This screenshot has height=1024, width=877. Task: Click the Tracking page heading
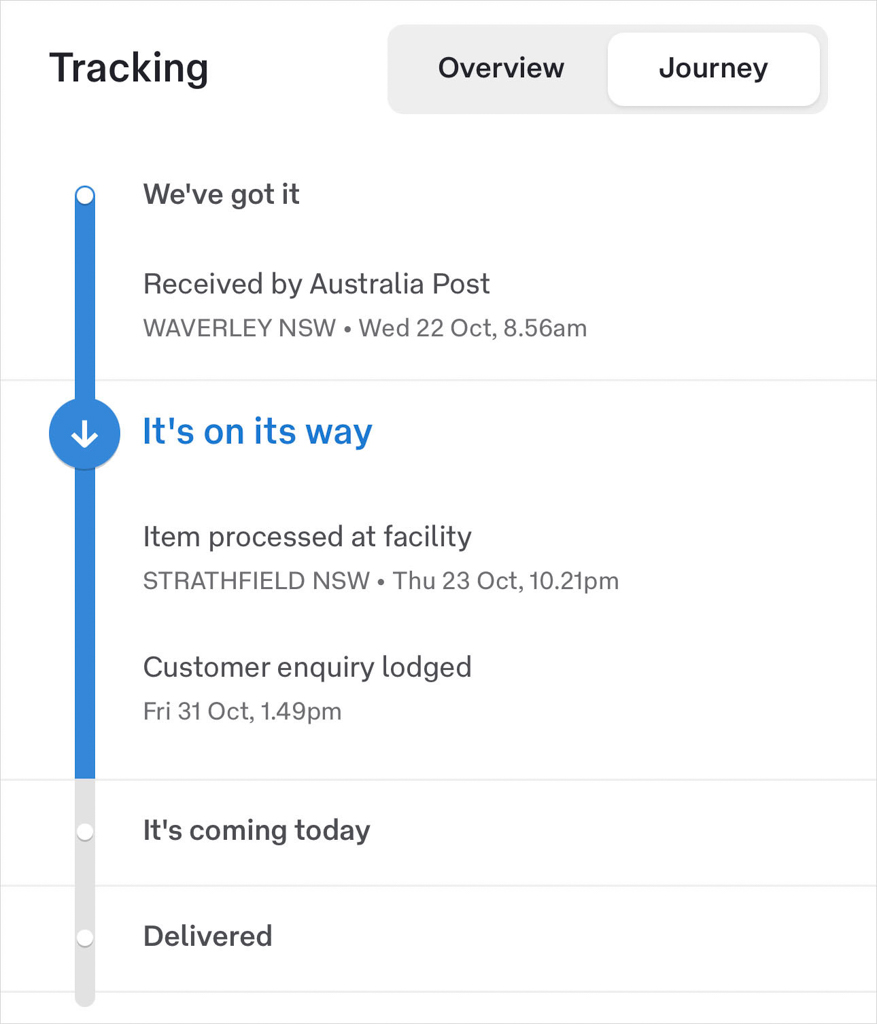pos(129,69)
